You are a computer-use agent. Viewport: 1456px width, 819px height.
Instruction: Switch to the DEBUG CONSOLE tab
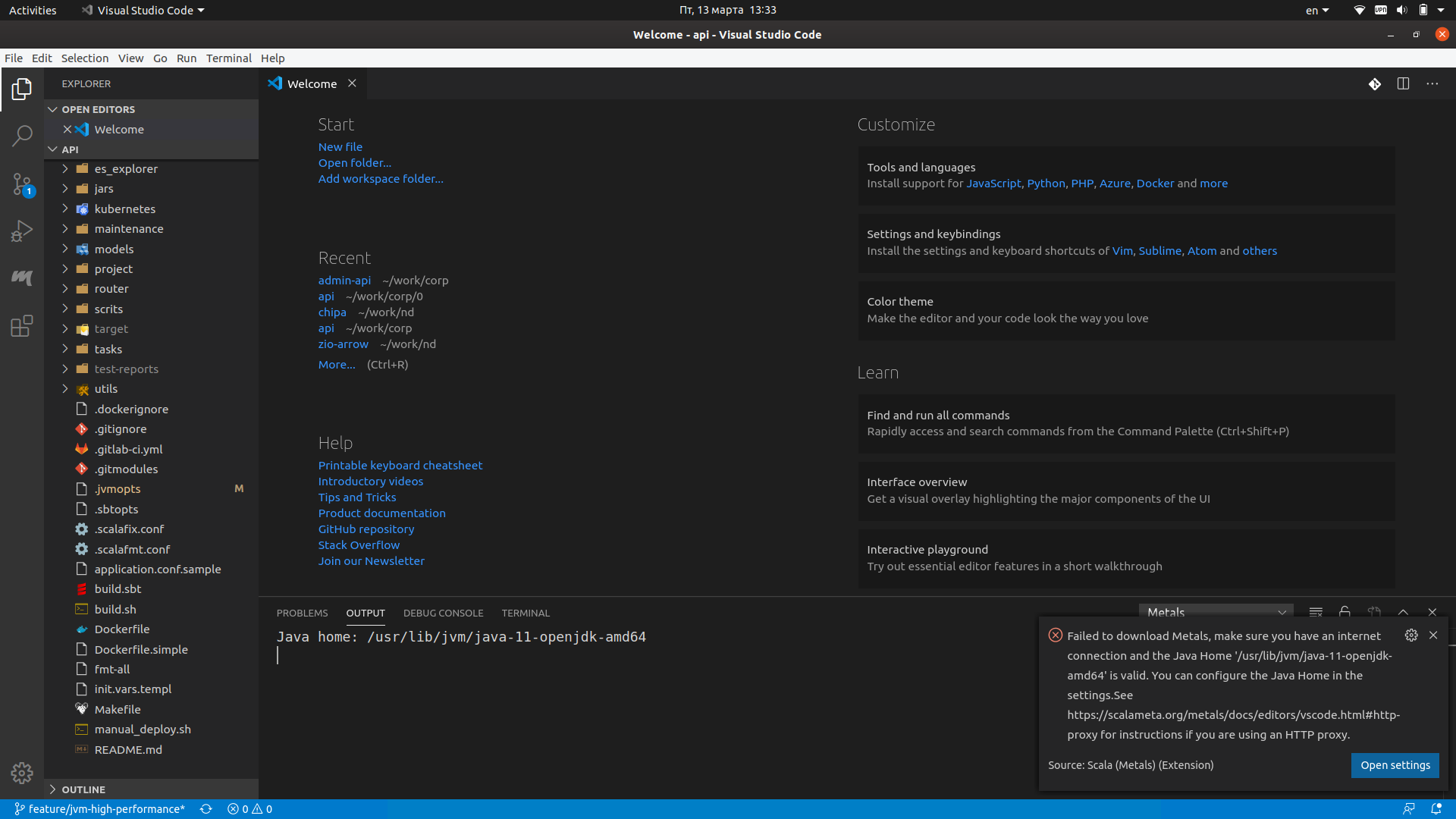(x=443, y=613)
